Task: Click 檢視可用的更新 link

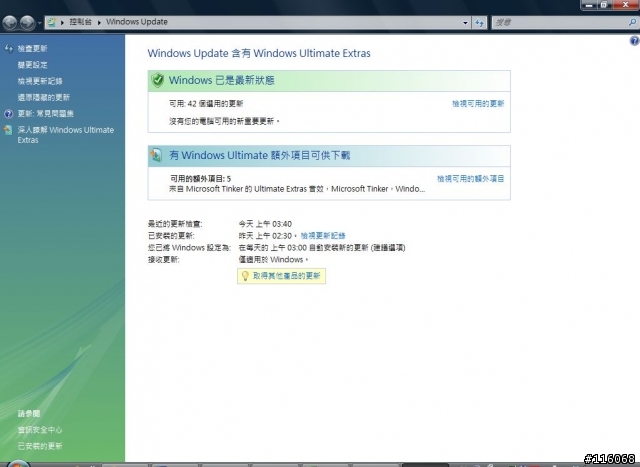Action: click(x=478, y=104)
